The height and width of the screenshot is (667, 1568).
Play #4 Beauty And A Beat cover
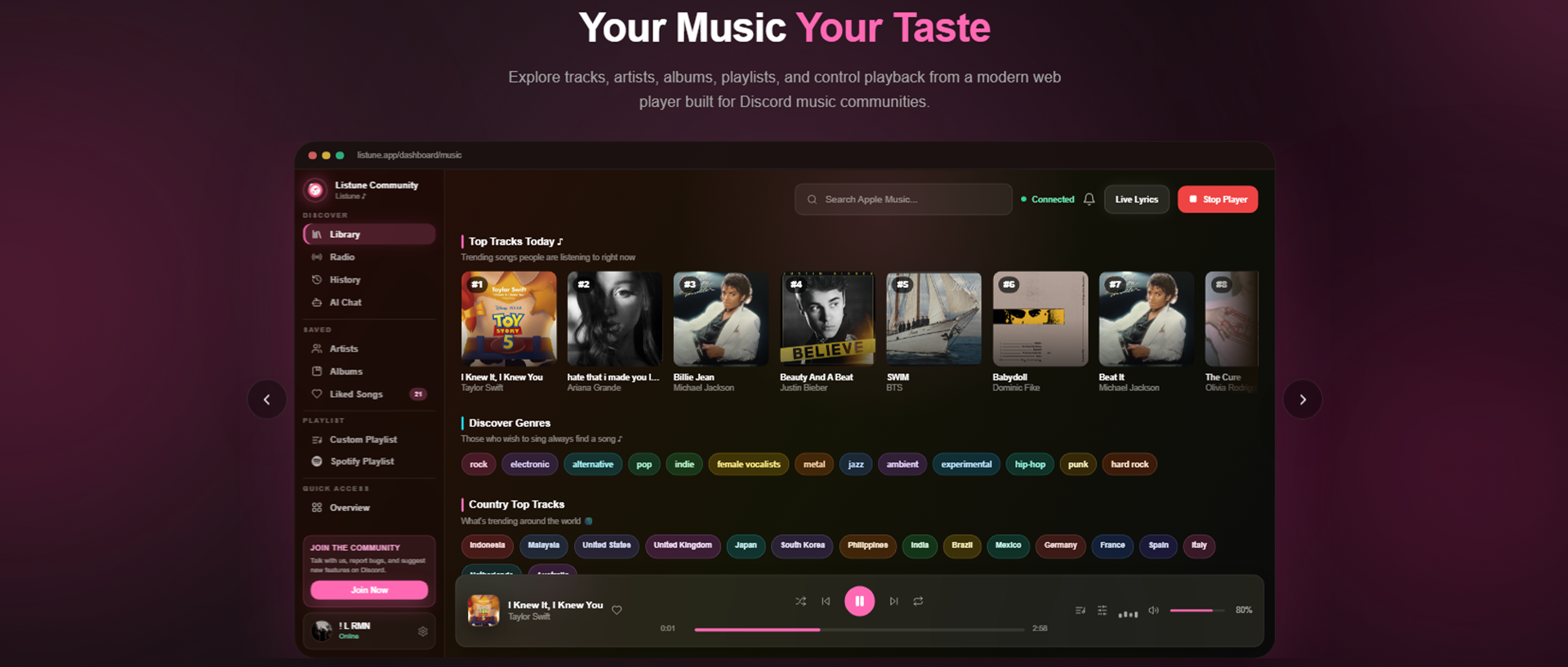827,319
